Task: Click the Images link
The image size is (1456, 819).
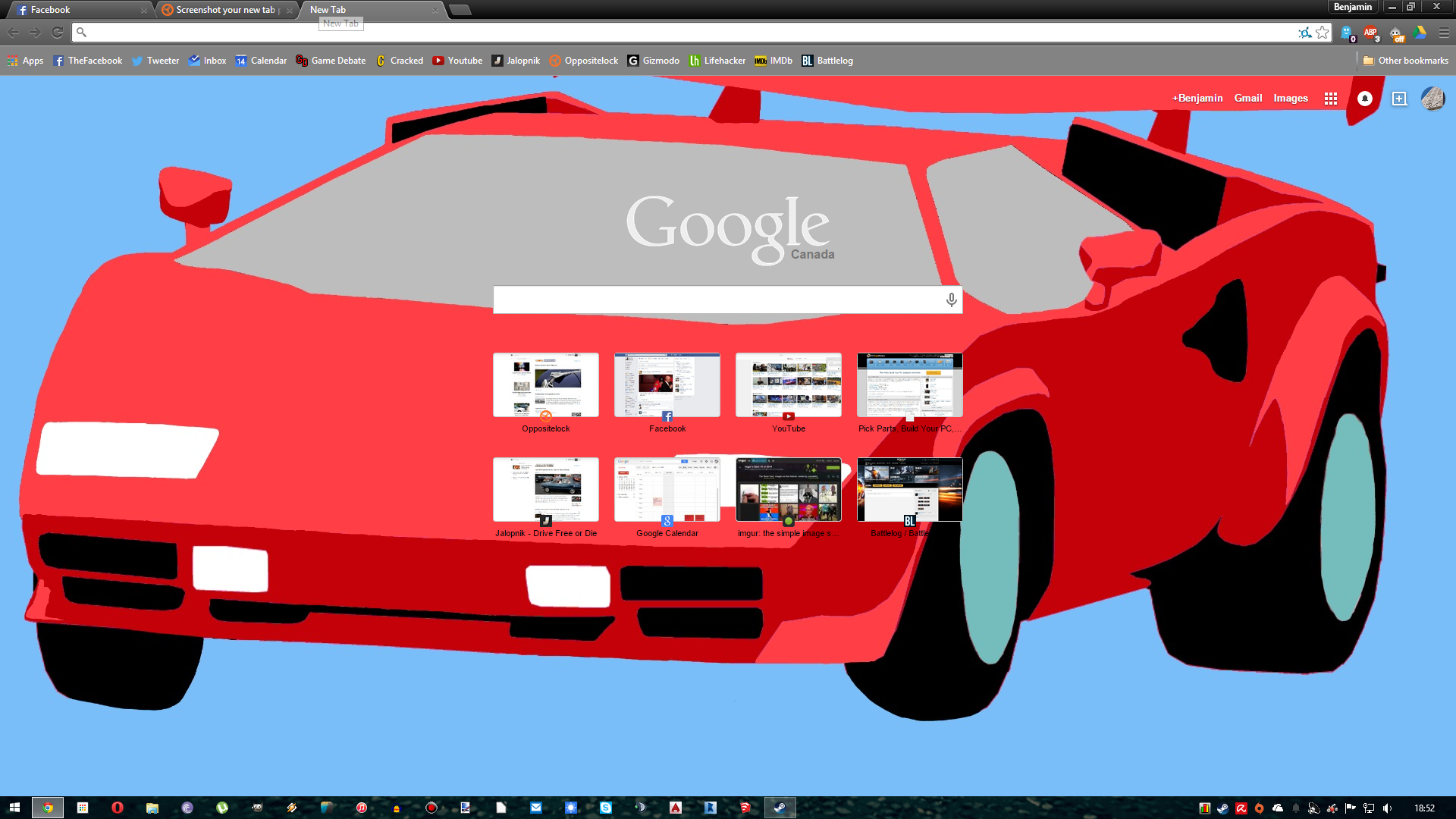Action: (x=1290, y=99)
